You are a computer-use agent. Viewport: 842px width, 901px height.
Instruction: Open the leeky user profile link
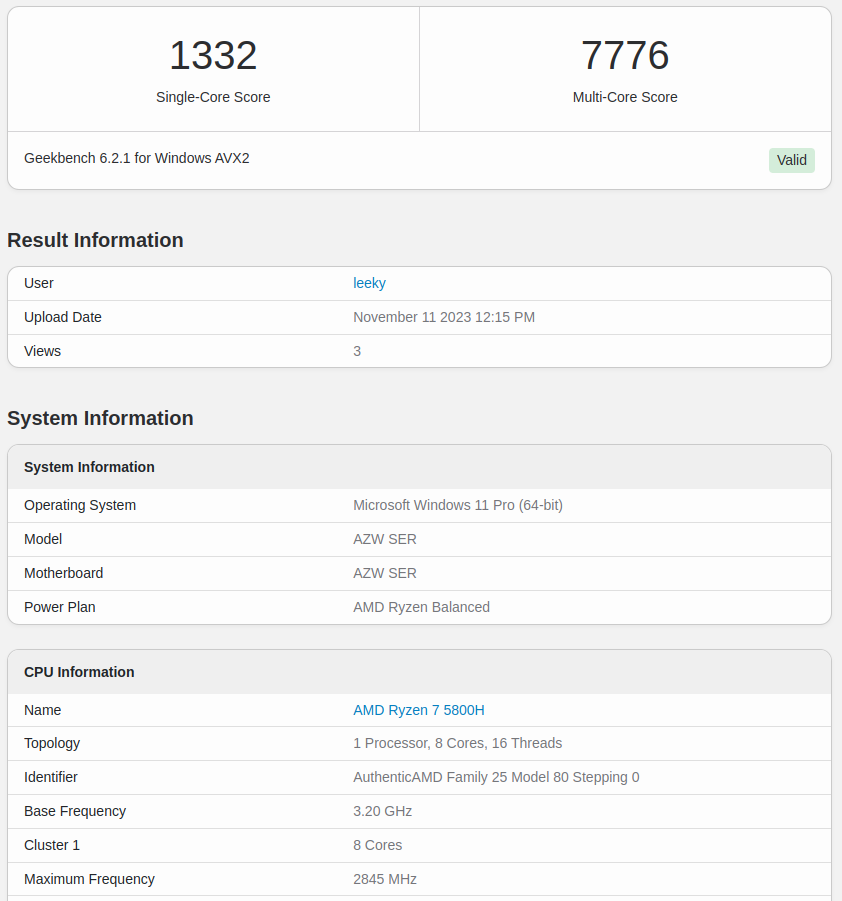pyautogui.click(x=369, y=283)
